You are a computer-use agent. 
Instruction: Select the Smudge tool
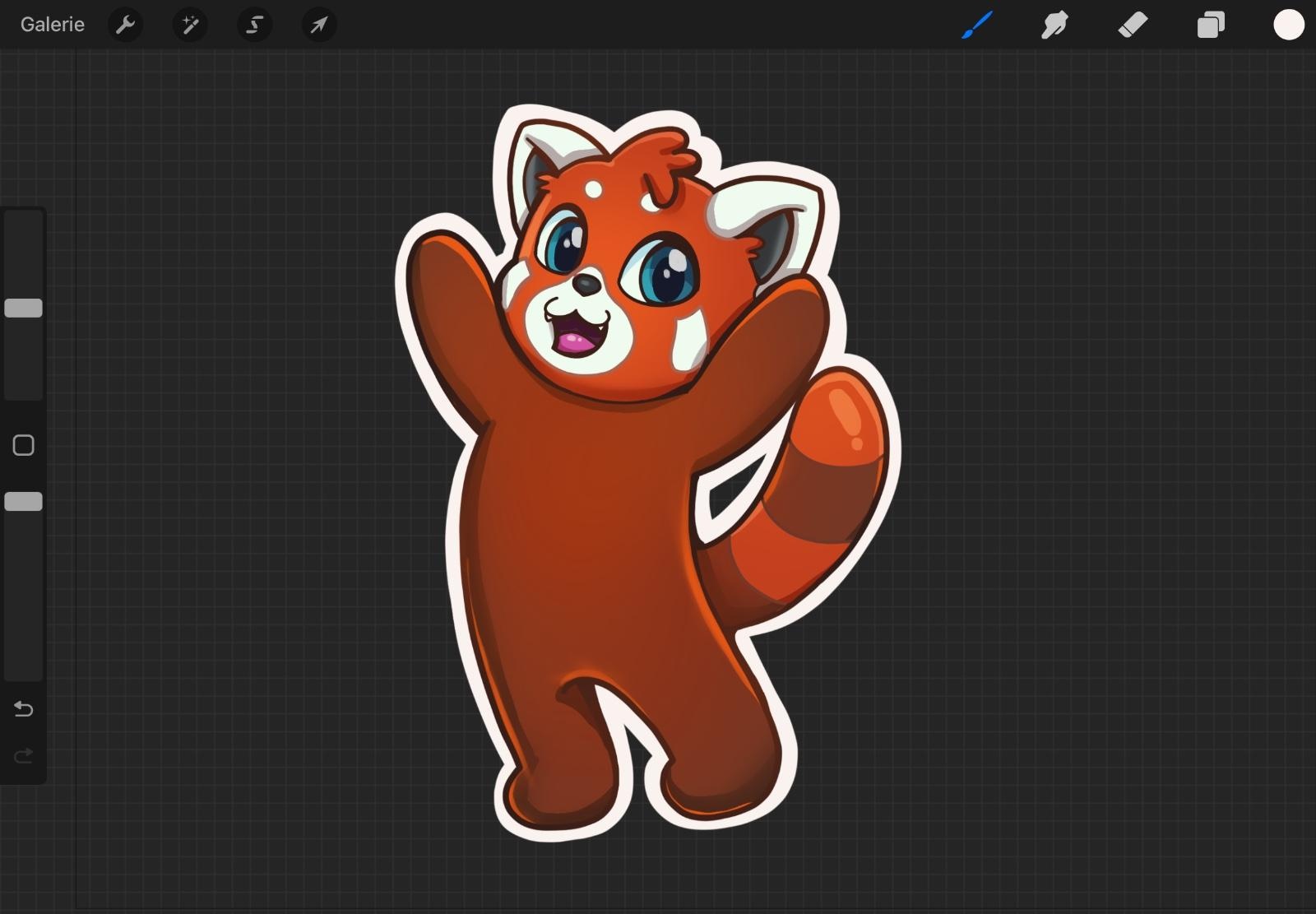coord(1054,25)
